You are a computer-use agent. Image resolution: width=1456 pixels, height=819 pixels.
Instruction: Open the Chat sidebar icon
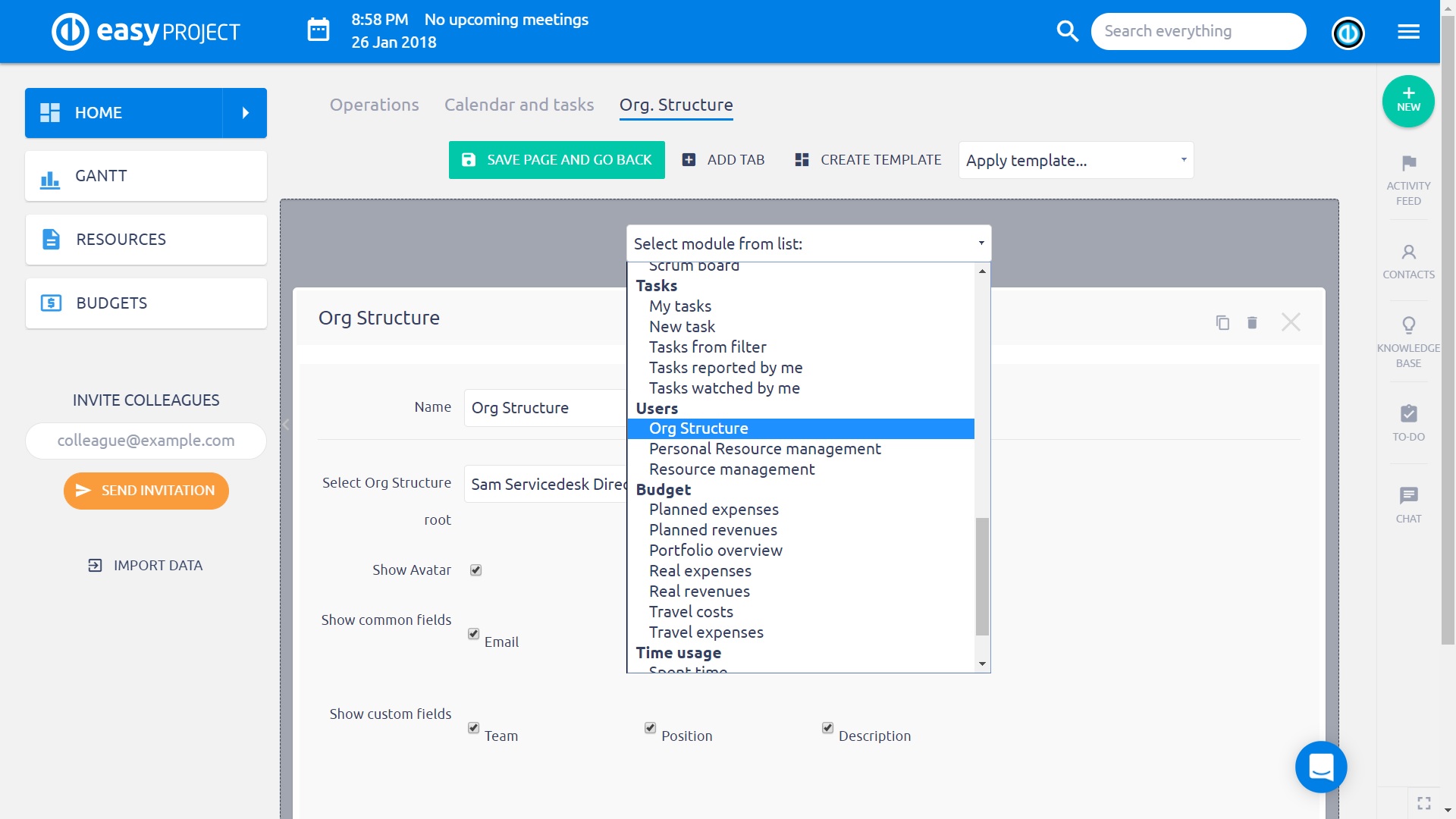click(1408, 496)
